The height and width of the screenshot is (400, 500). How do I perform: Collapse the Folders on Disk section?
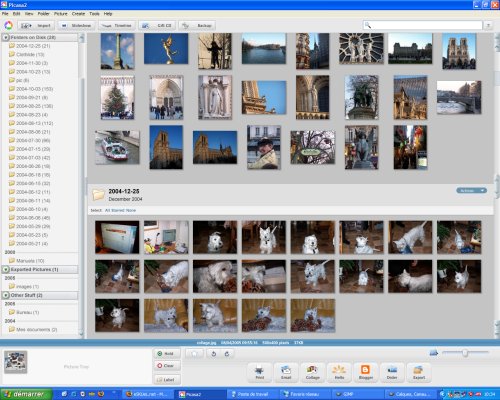coord(6,37)
